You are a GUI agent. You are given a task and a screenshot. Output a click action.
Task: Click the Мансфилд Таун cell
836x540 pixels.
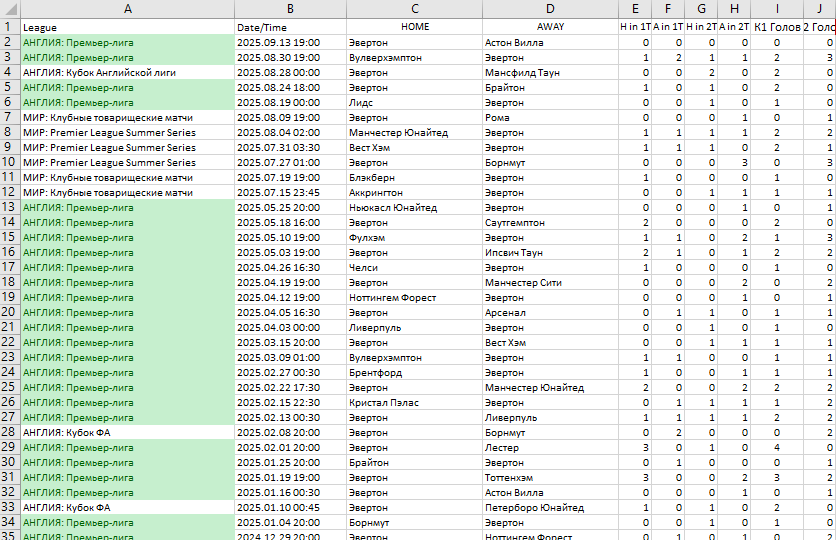coord(549,72)
